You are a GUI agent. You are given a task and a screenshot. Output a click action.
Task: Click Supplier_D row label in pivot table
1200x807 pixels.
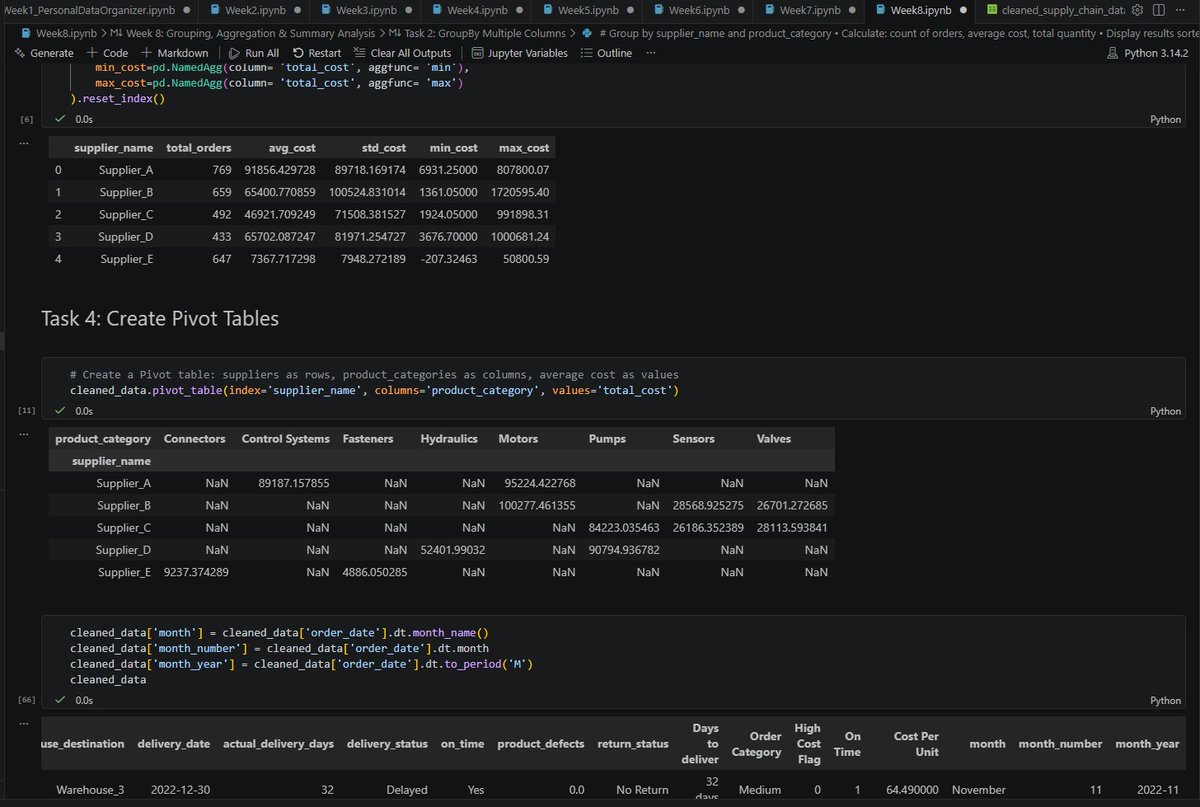pyautogui.click(x=123, y=550)
